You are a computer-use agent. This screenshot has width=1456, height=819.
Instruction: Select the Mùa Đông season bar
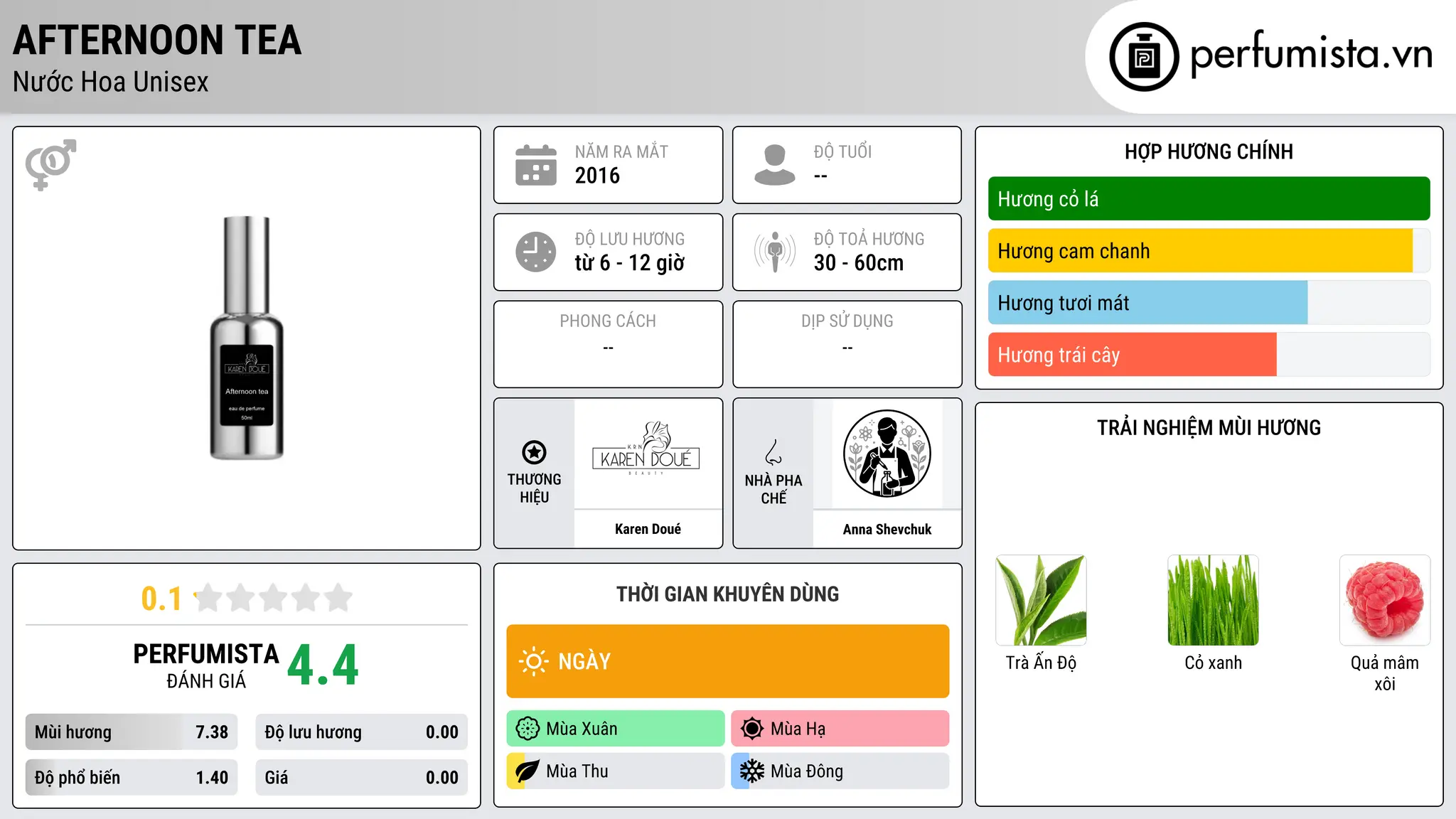[x=840, y=771]
